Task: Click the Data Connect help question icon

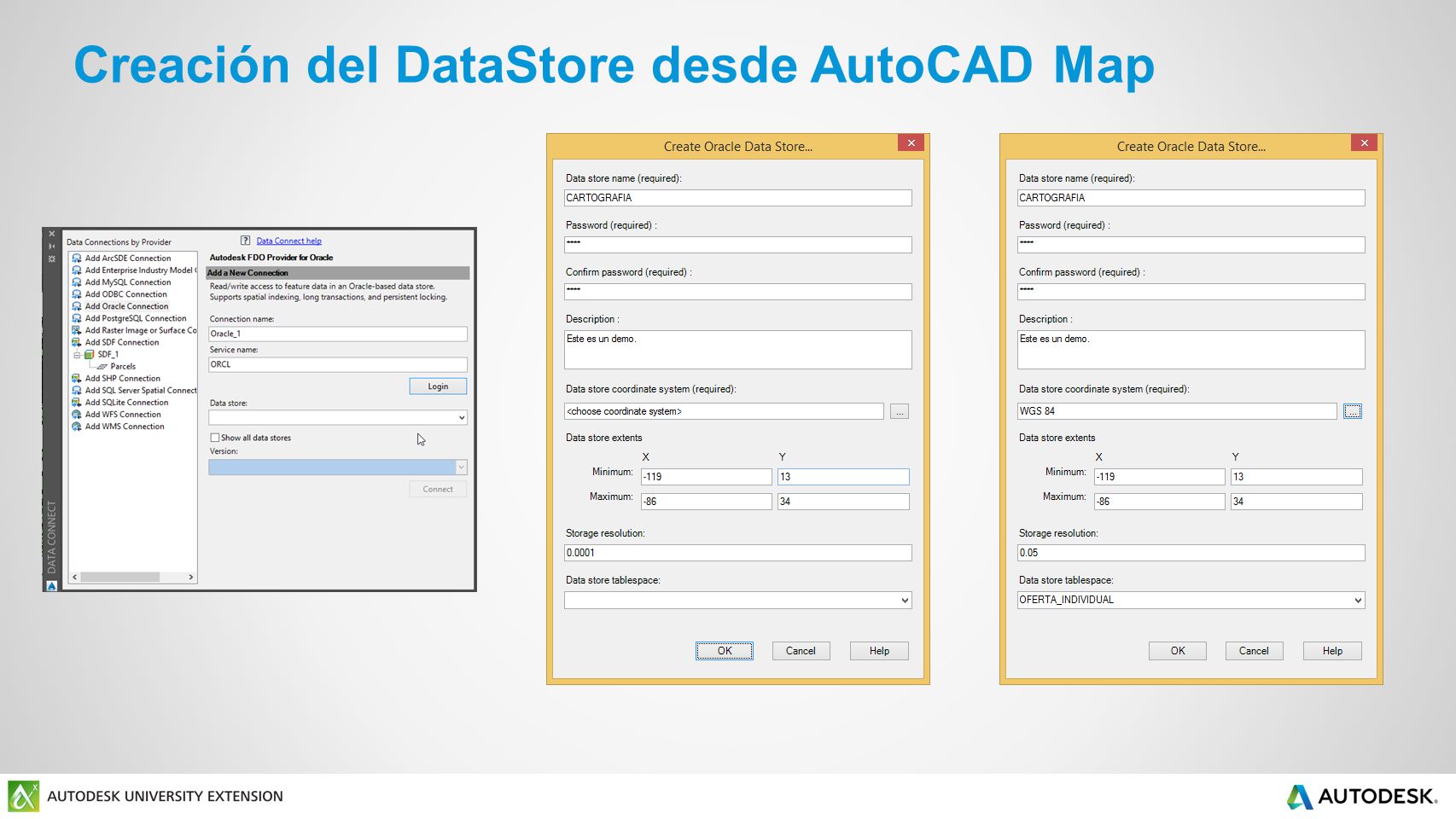Action: click(245, 241)
